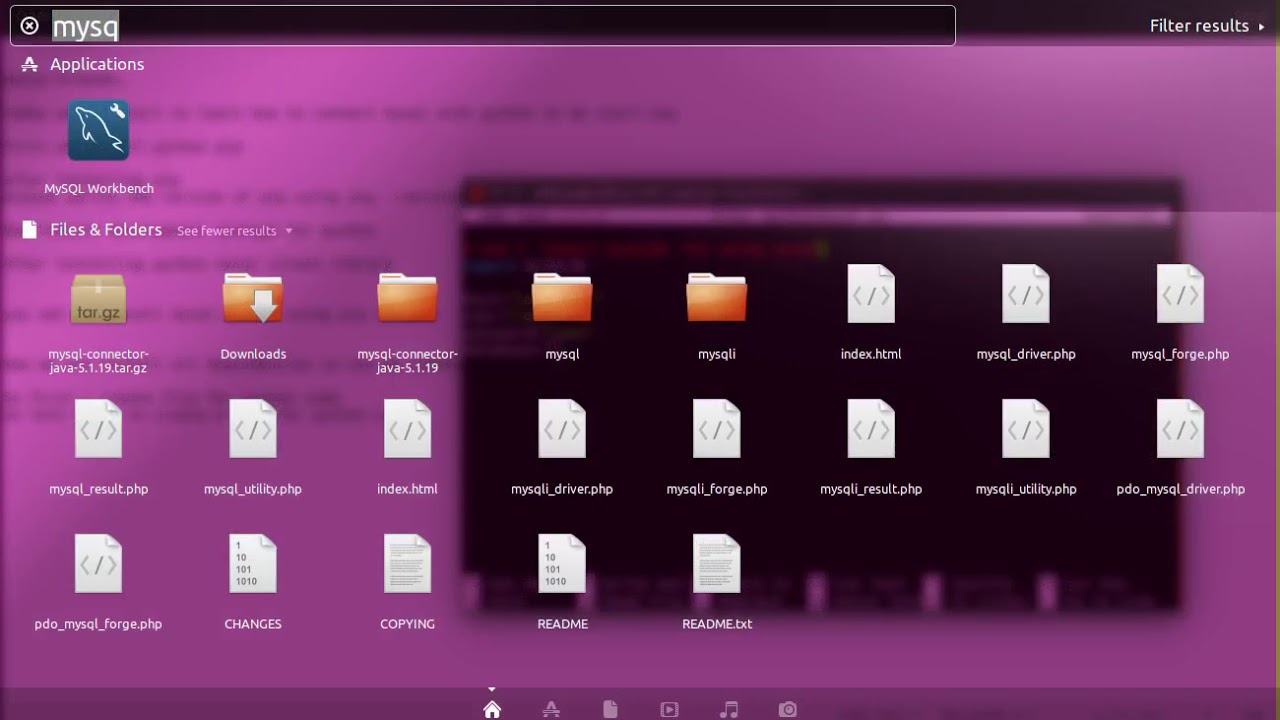This screenshot has height=720, width=1280.
Task: Open the pdo_mysql_driver.php file icon
Action: coord(1180,429)
